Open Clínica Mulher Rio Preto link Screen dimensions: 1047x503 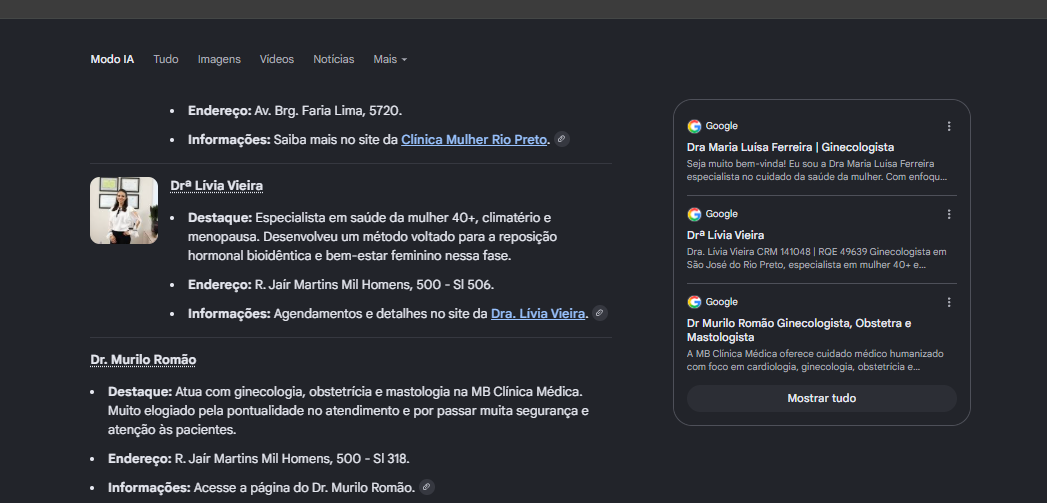point(474,140)
